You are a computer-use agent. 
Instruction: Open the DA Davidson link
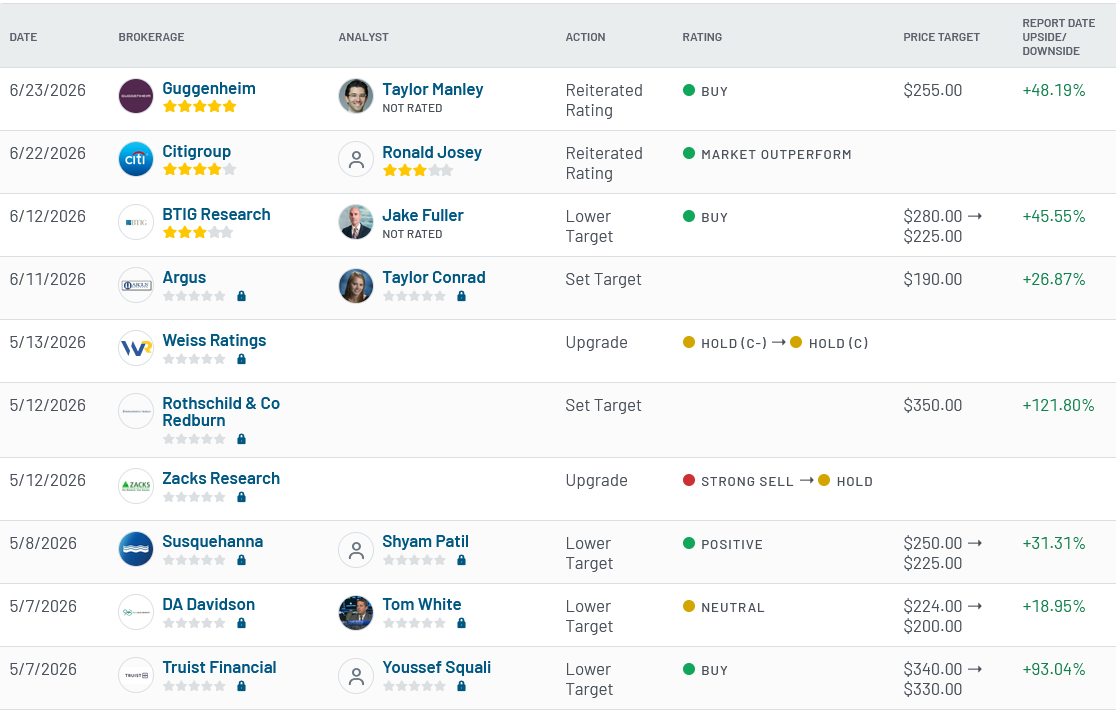coord(209,604)
